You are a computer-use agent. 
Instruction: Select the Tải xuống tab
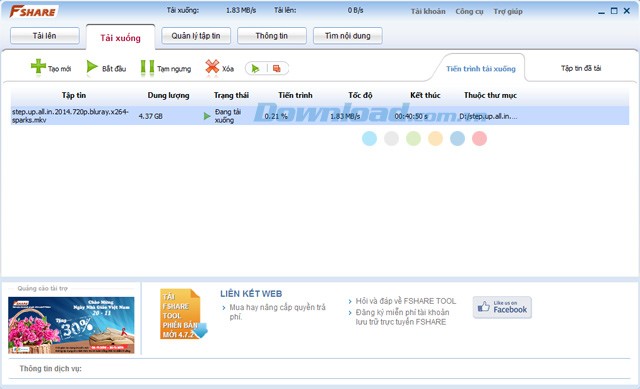[120, 38]
